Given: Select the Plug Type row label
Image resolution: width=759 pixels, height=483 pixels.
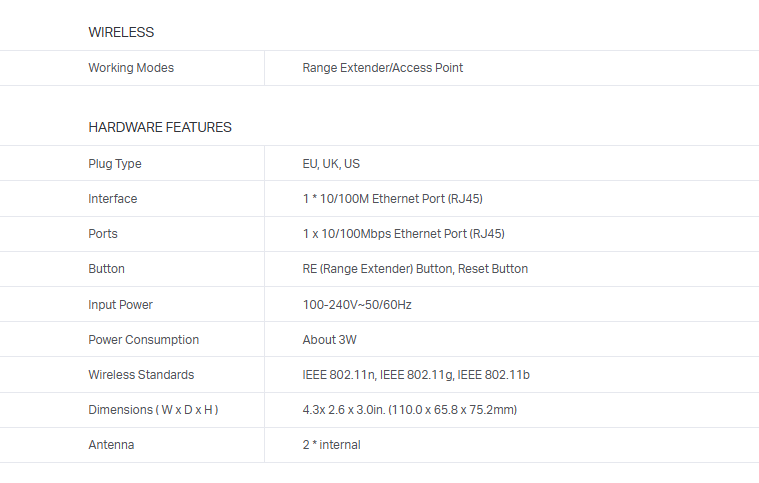Looking at the screenshot, I should pyautogui.click(x=115, y=164).
